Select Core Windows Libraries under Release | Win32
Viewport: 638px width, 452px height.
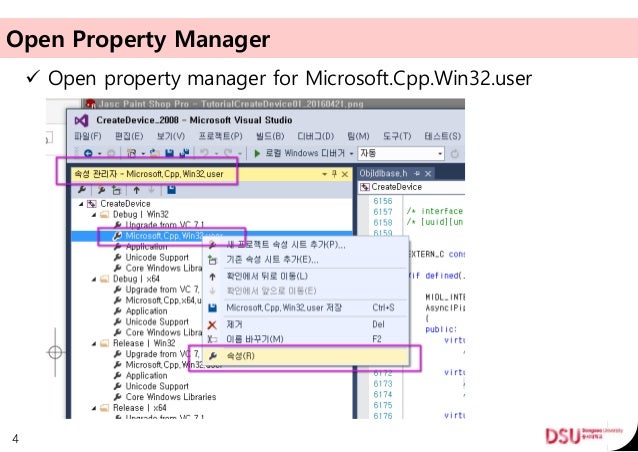[x=170, y=397]
